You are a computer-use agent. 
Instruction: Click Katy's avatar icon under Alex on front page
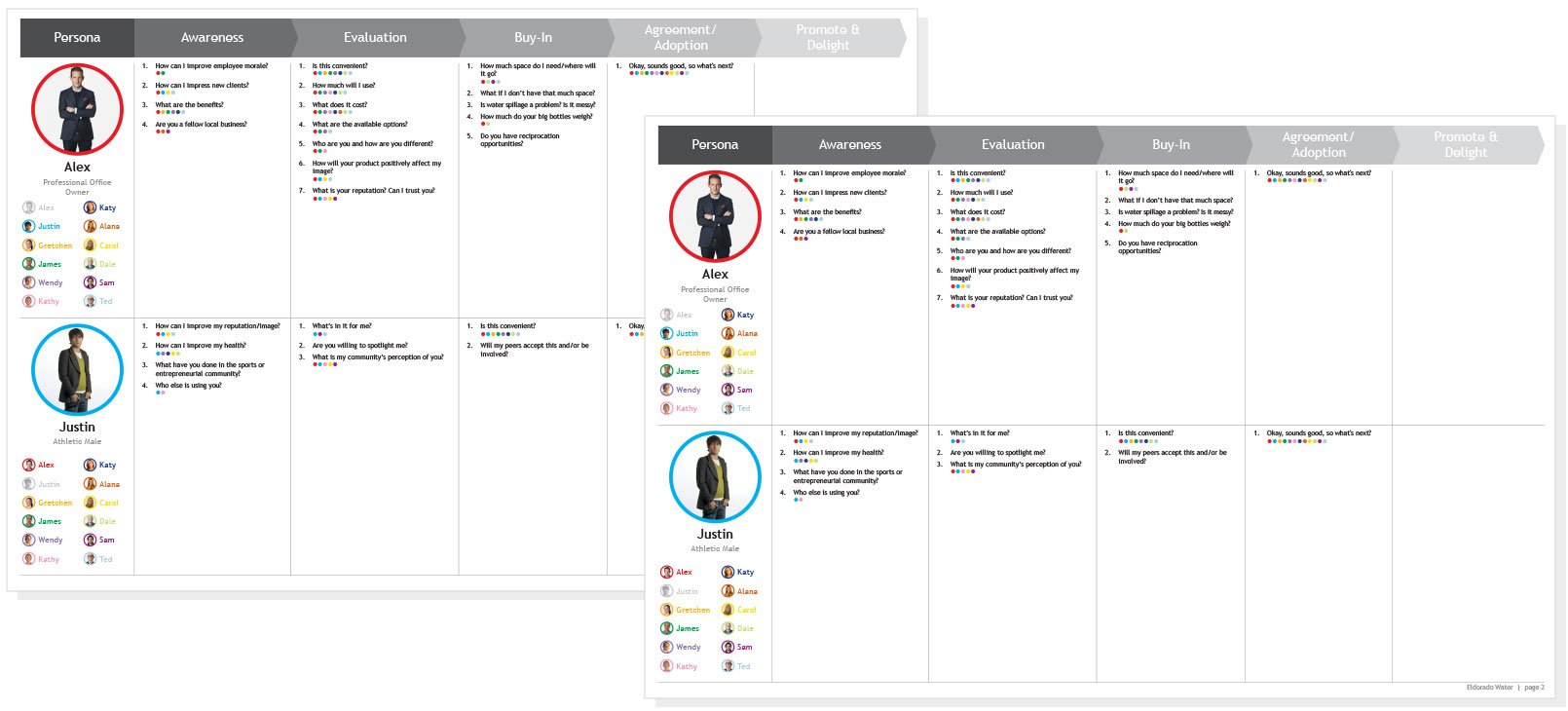[728, 315]
